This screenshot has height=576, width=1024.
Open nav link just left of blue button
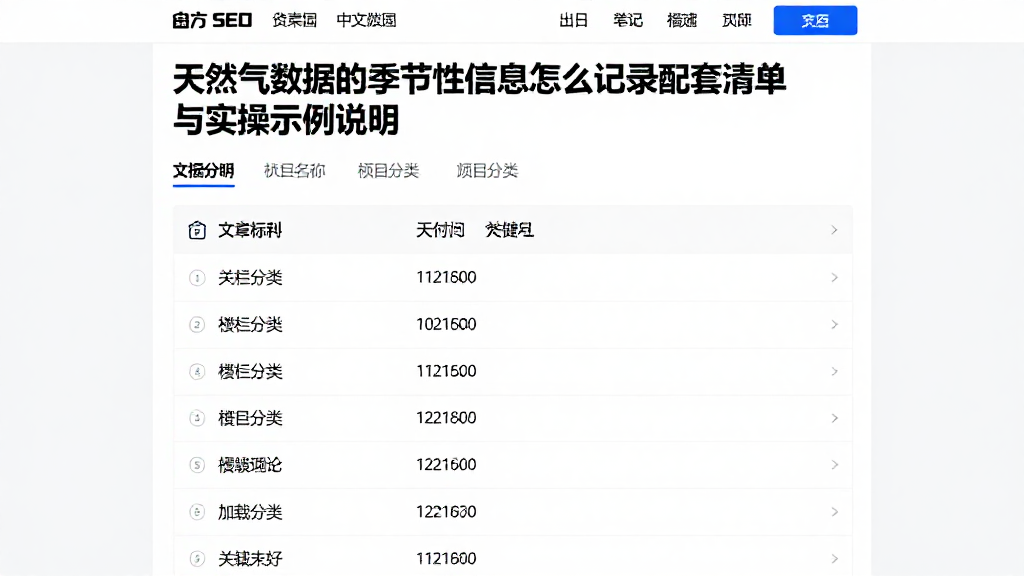click(736, 20)
